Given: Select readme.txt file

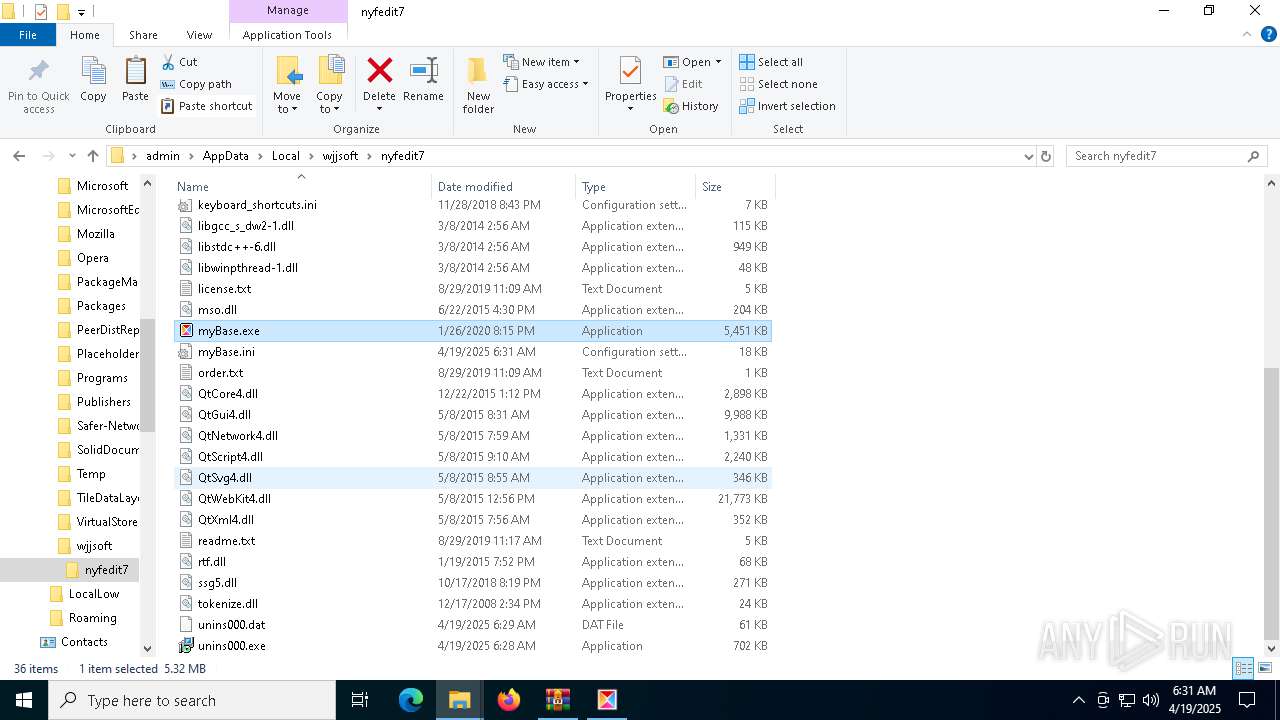Looking at the screenshot, I should [x=472, y=541].
